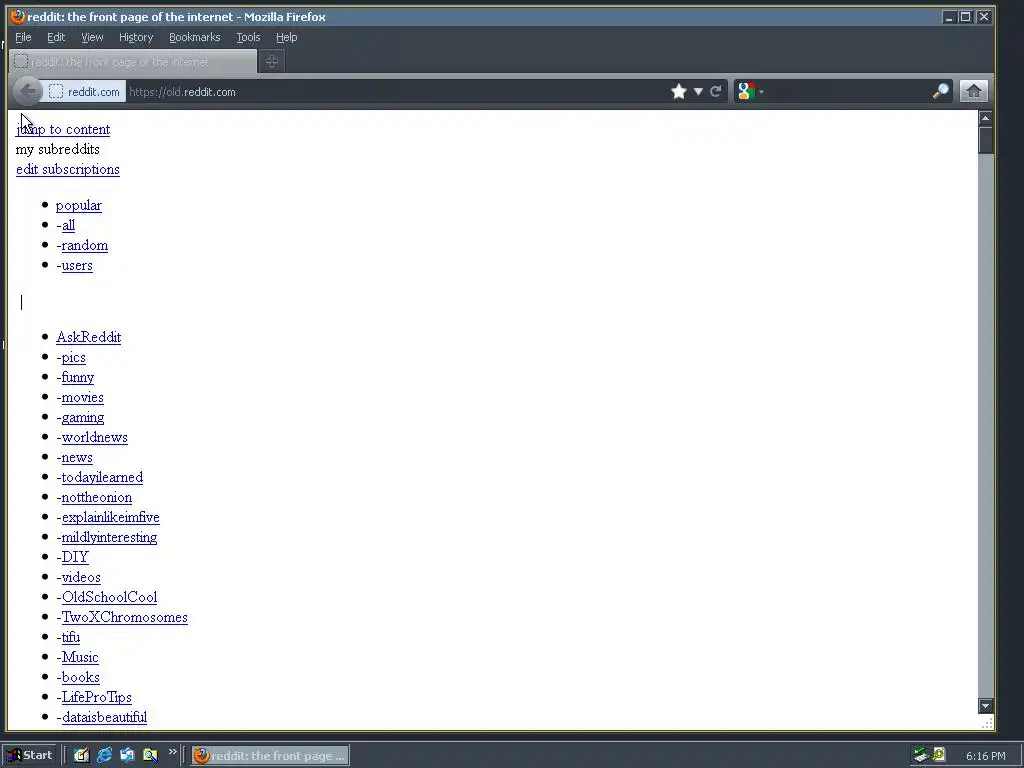Select the reddit front page tab
The width and height of the screenshot is (1024, 768).
click(133, 61)
